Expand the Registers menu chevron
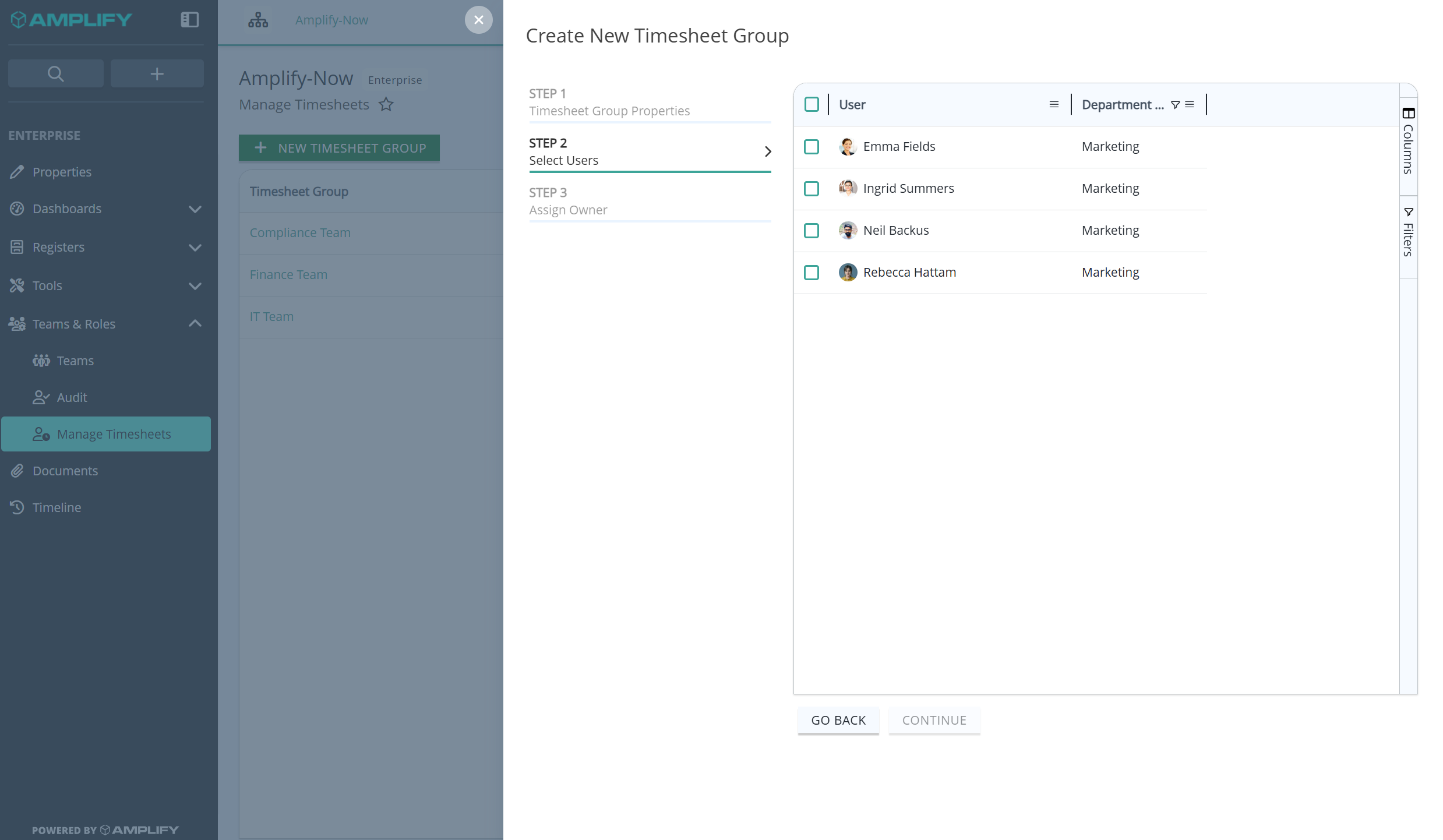 pyautogui.click(x=195, y=247)
